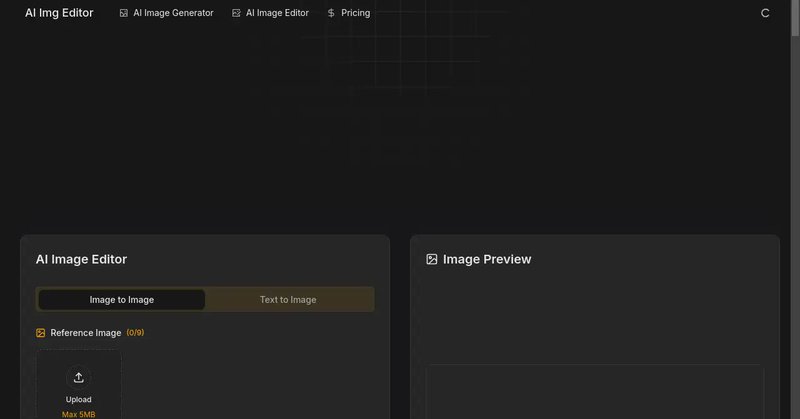Click the empty image preview area
The height and width of the screenshot is (419, 800).
click(595, 392)
